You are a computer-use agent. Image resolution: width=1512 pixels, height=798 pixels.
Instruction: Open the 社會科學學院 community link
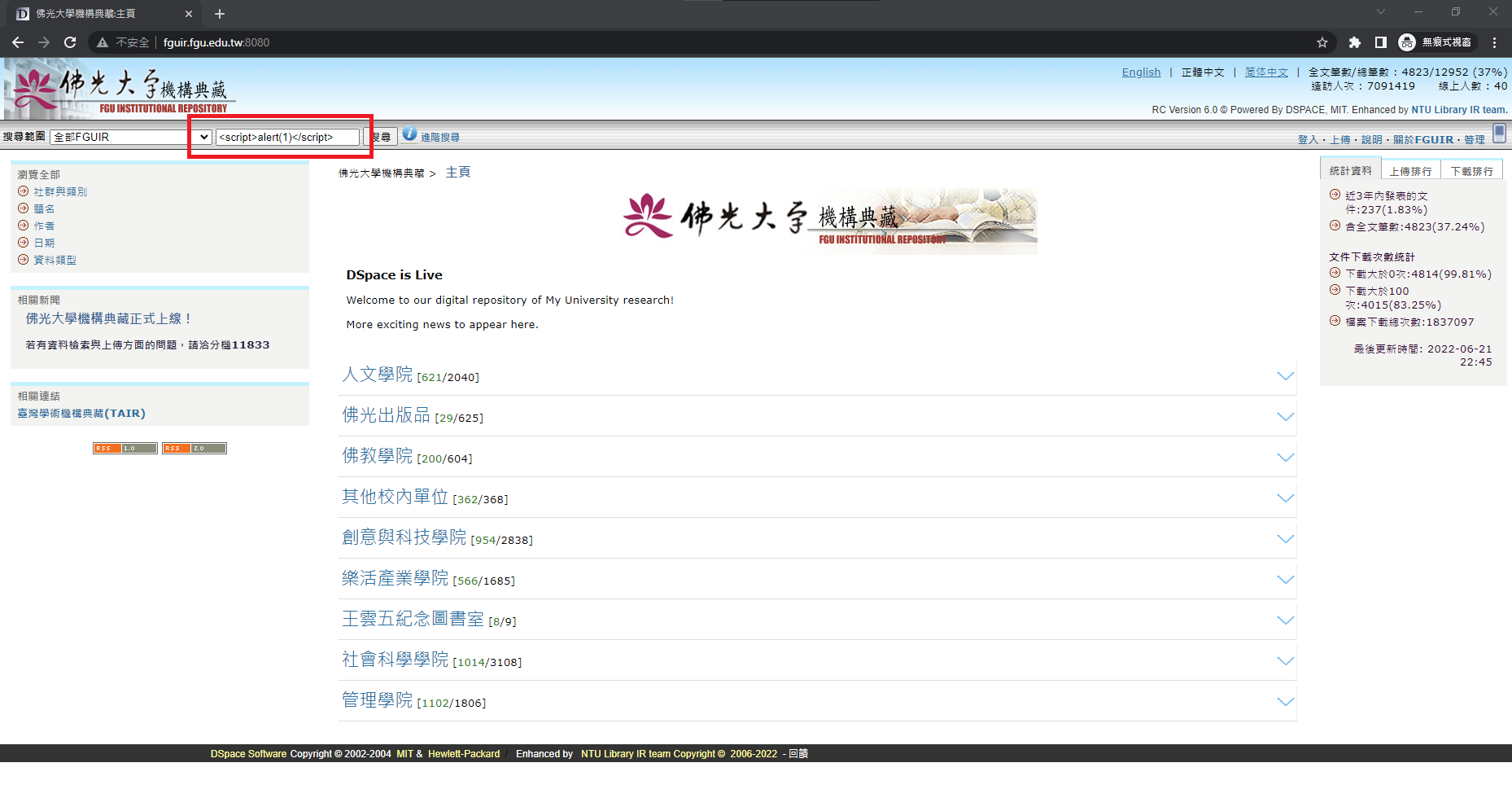coord(395,660)
